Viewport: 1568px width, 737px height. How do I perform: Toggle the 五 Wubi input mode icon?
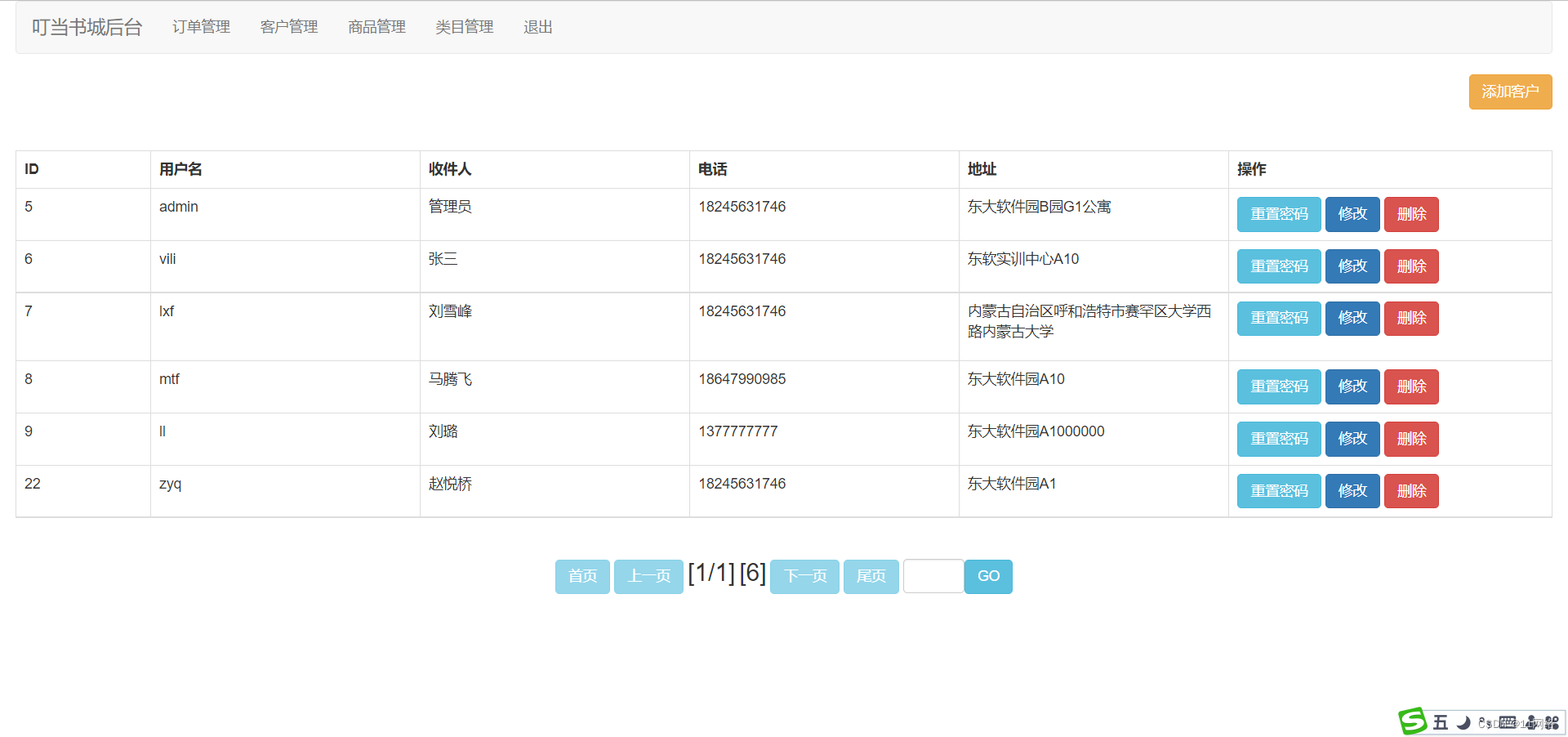tap(1441, 722)
